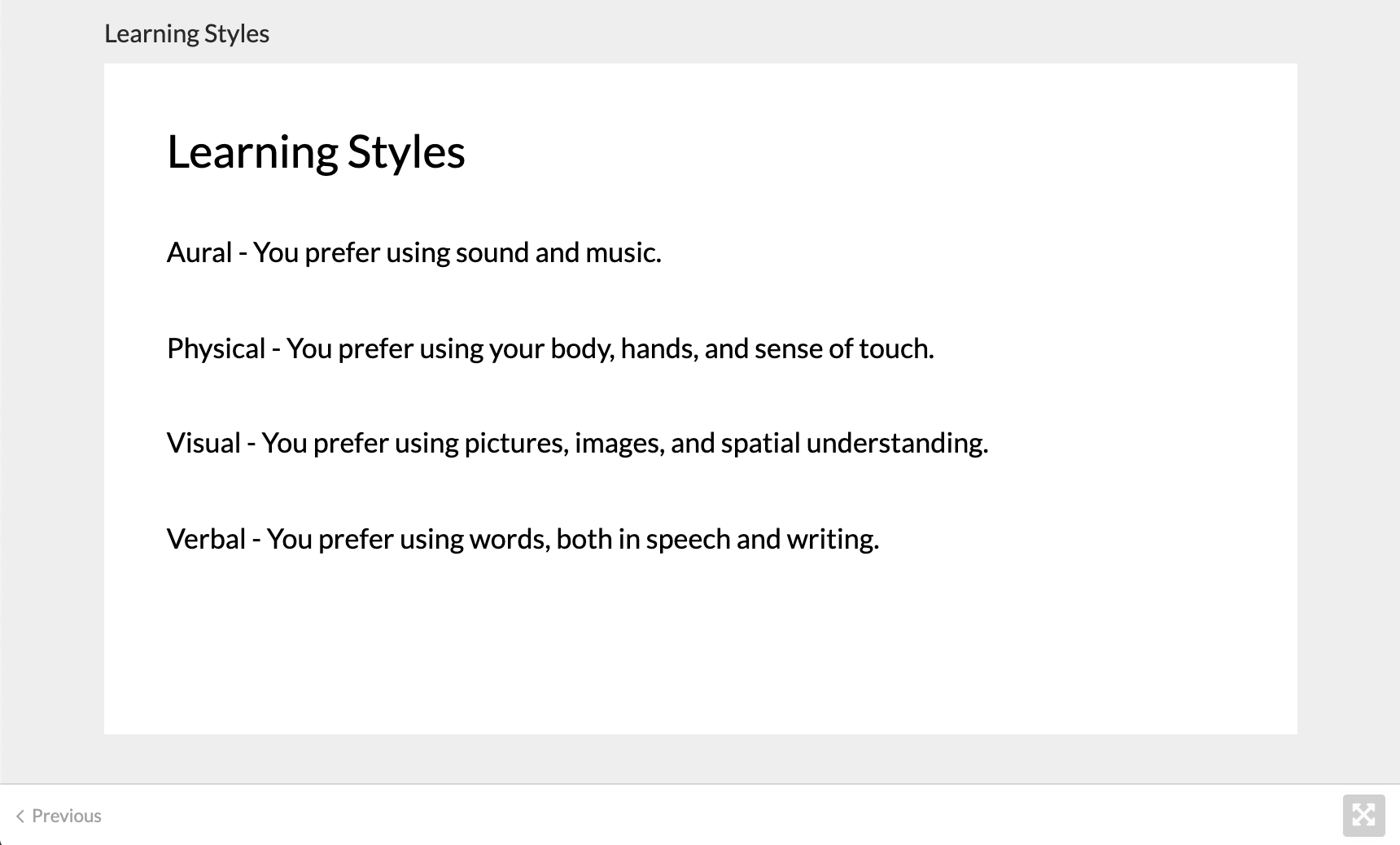Enter fullscreen with the expand arrows icon
The image size is (1400, 845).
point(1363,816)
